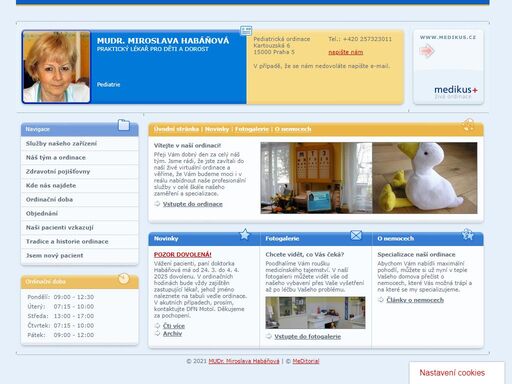Follow the Vstupte do fotogalerie link
This screenshot has width=512, height=384.
308,337
